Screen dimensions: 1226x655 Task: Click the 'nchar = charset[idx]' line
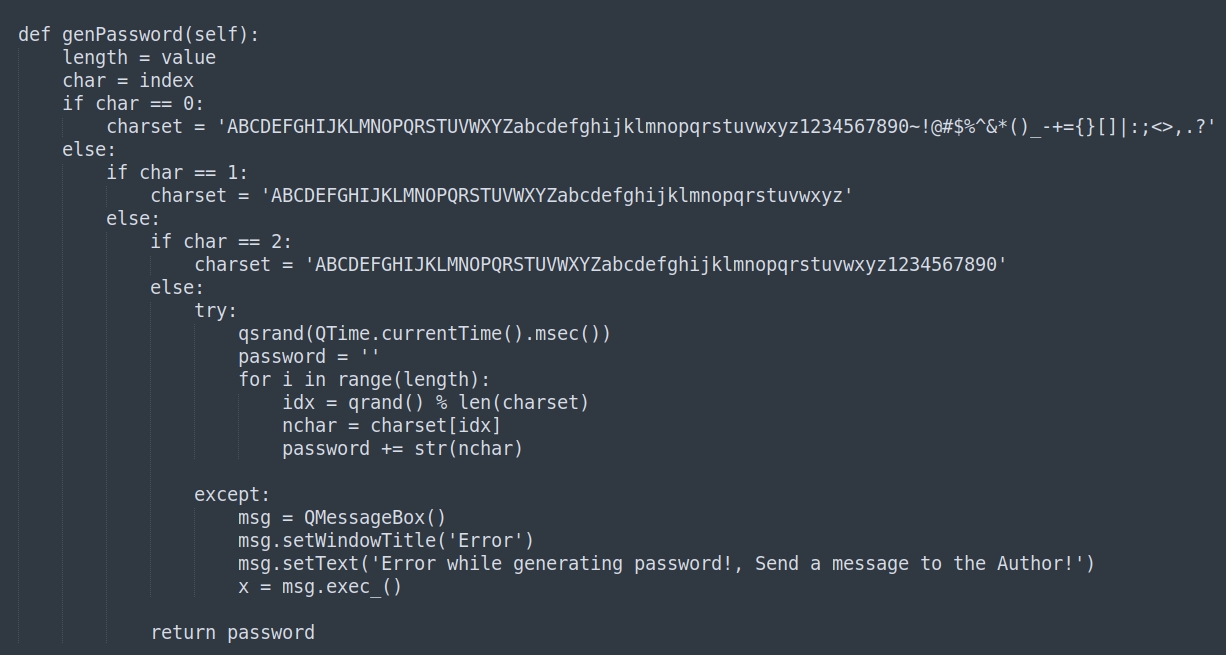pos(391,426)
